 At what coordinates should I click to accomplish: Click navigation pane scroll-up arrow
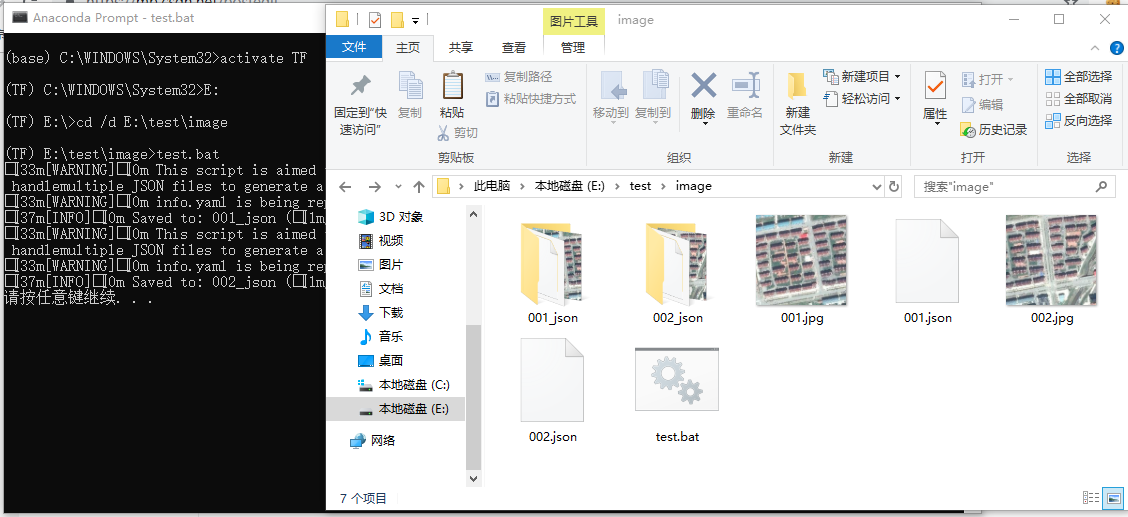tap(473, 213)
